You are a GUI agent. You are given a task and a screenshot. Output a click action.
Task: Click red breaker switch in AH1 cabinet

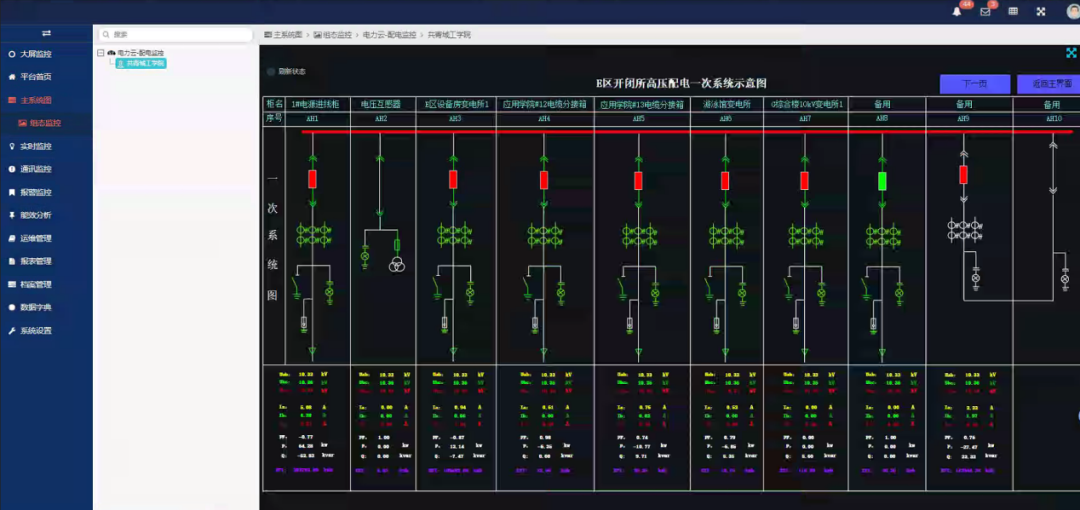click(313, 180)
